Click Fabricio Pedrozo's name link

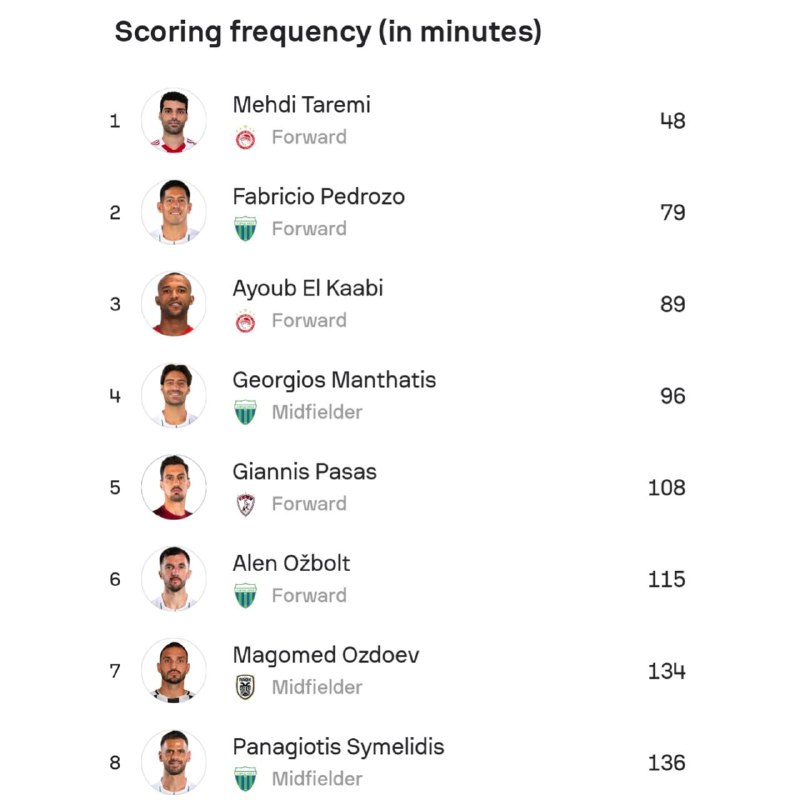tap(318, 196)
